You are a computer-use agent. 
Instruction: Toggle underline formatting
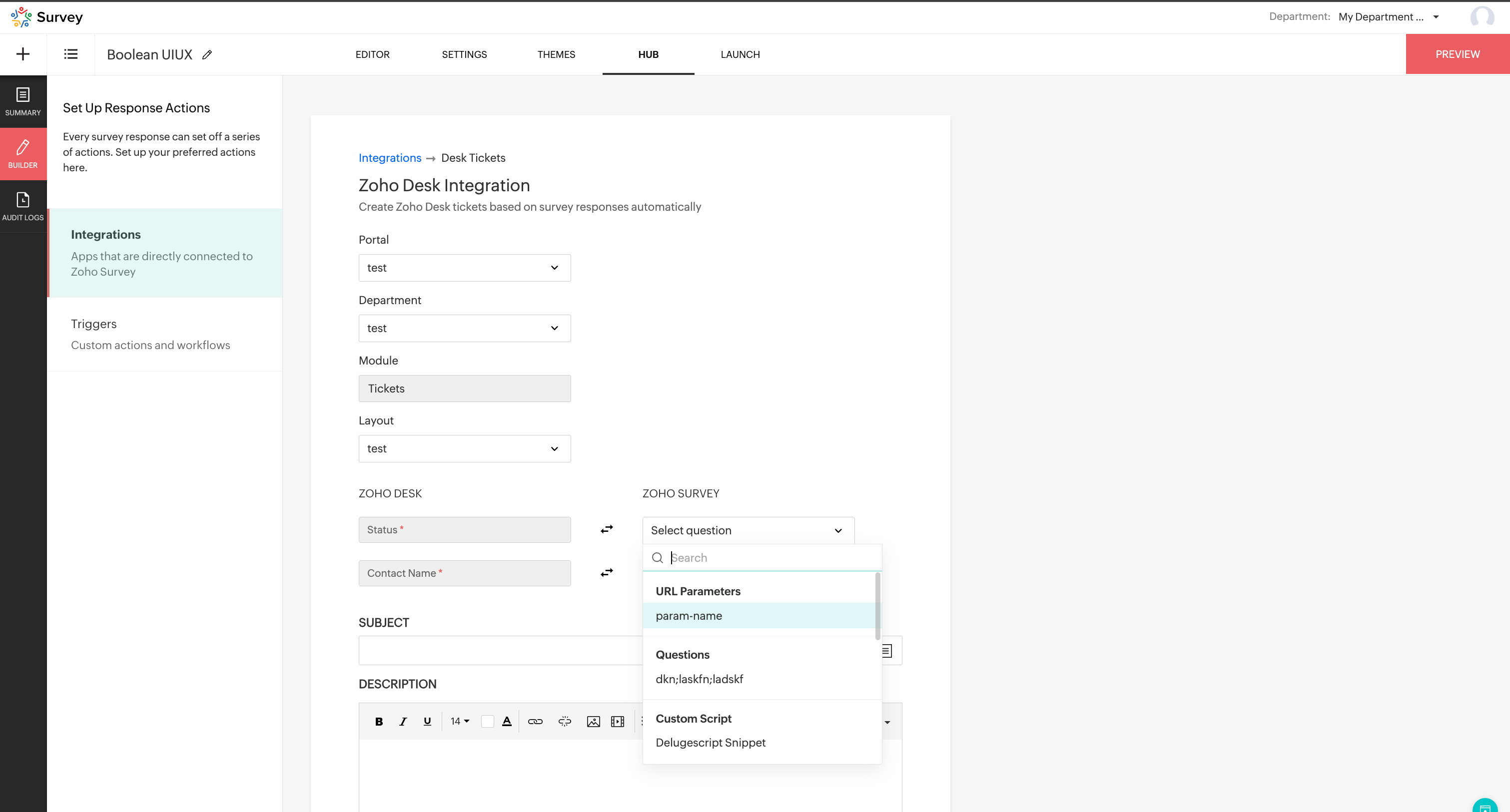[x=427, y=721]
